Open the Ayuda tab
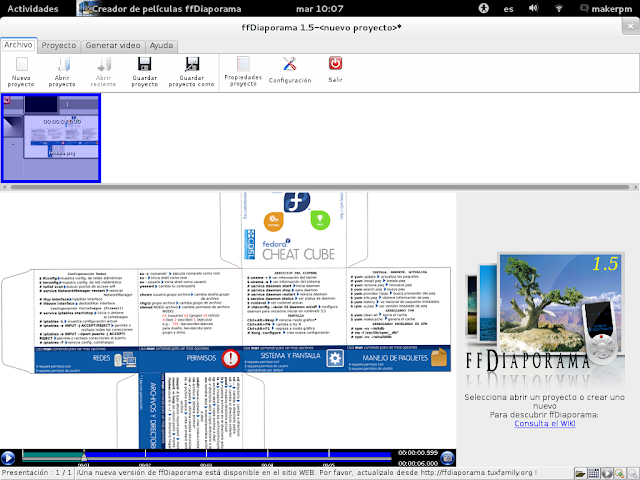The width and height of the screenshot is (640, 480). point(161,46)
